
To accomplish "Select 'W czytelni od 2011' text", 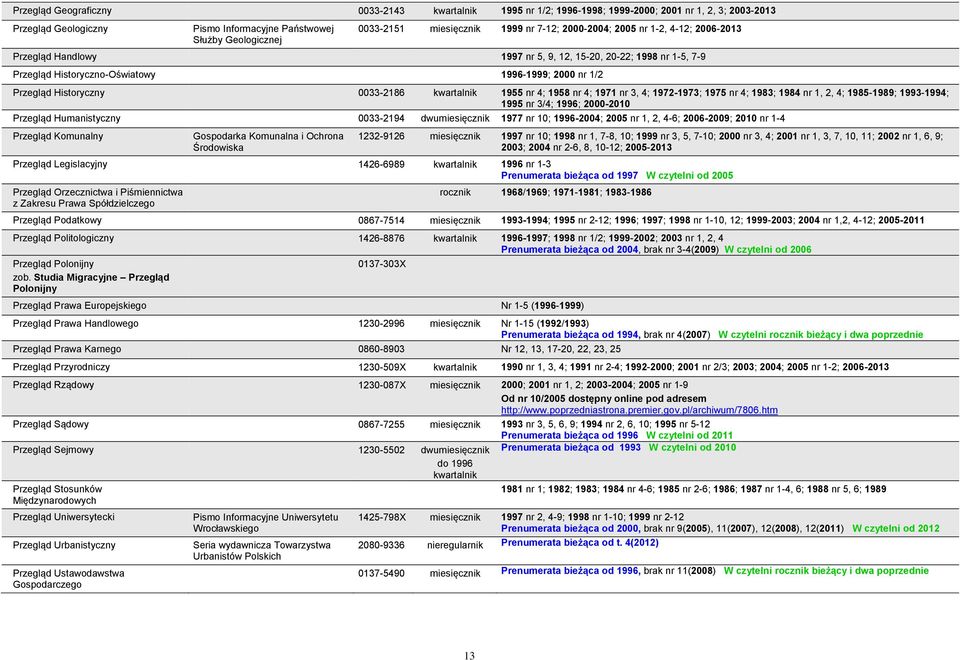I will tap(689, 435).
